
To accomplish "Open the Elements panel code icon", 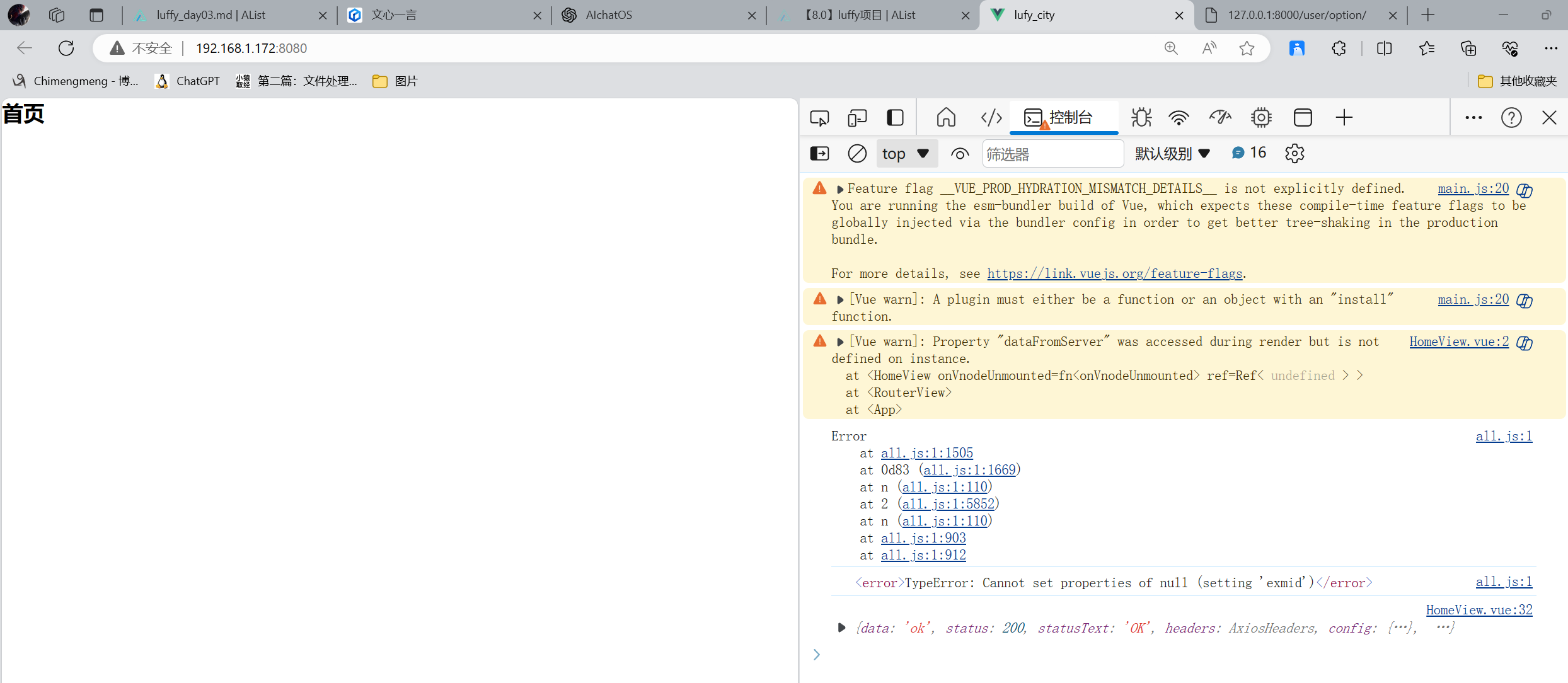I will (991, 118).
